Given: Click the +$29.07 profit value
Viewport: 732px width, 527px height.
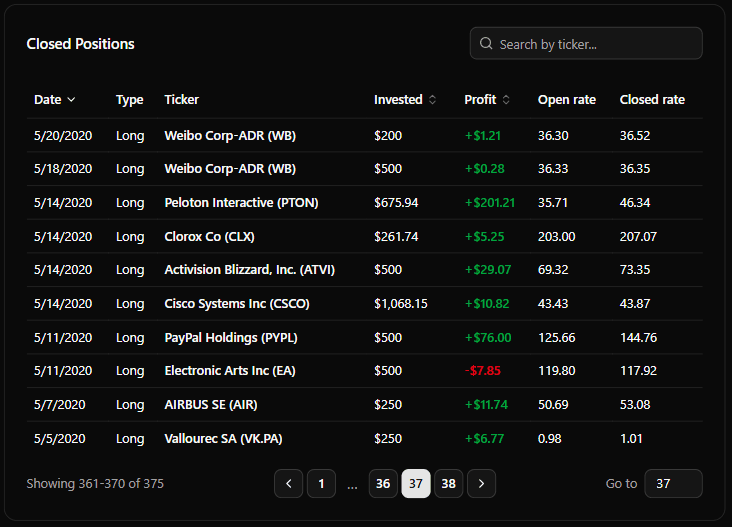Looking at the screenshot, I should click(x=488, y=270).
